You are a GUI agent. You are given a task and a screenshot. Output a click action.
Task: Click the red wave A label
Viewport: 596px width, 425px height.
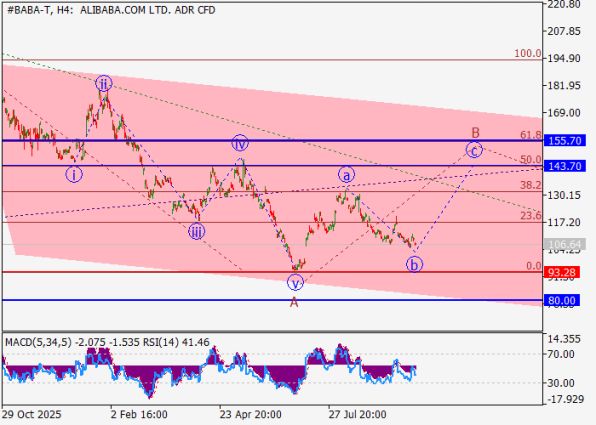[294, 302]
